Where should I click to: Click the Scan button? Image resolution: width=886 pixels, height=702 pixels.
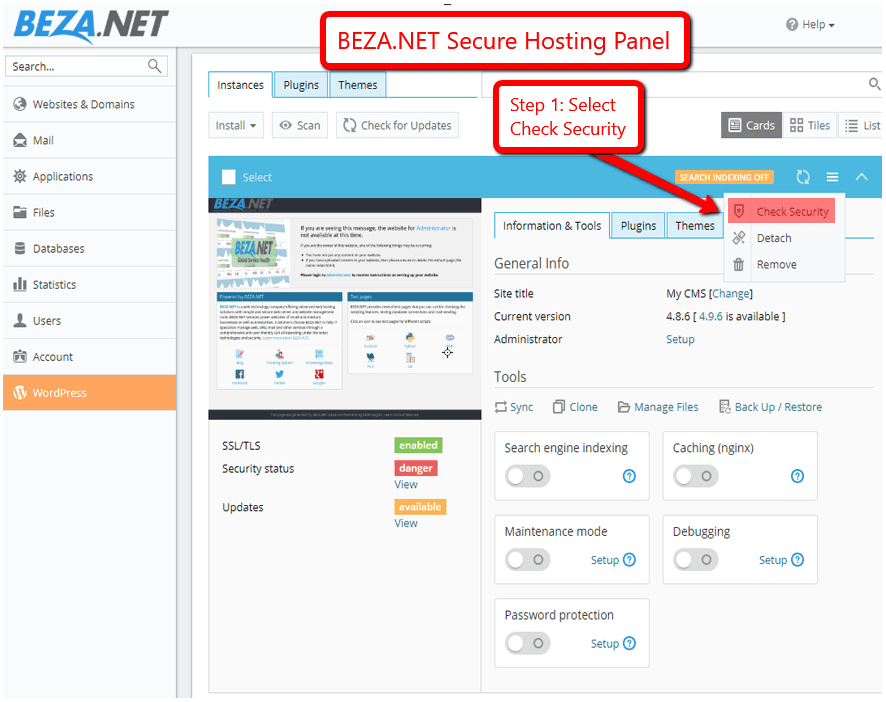(300, 125)
